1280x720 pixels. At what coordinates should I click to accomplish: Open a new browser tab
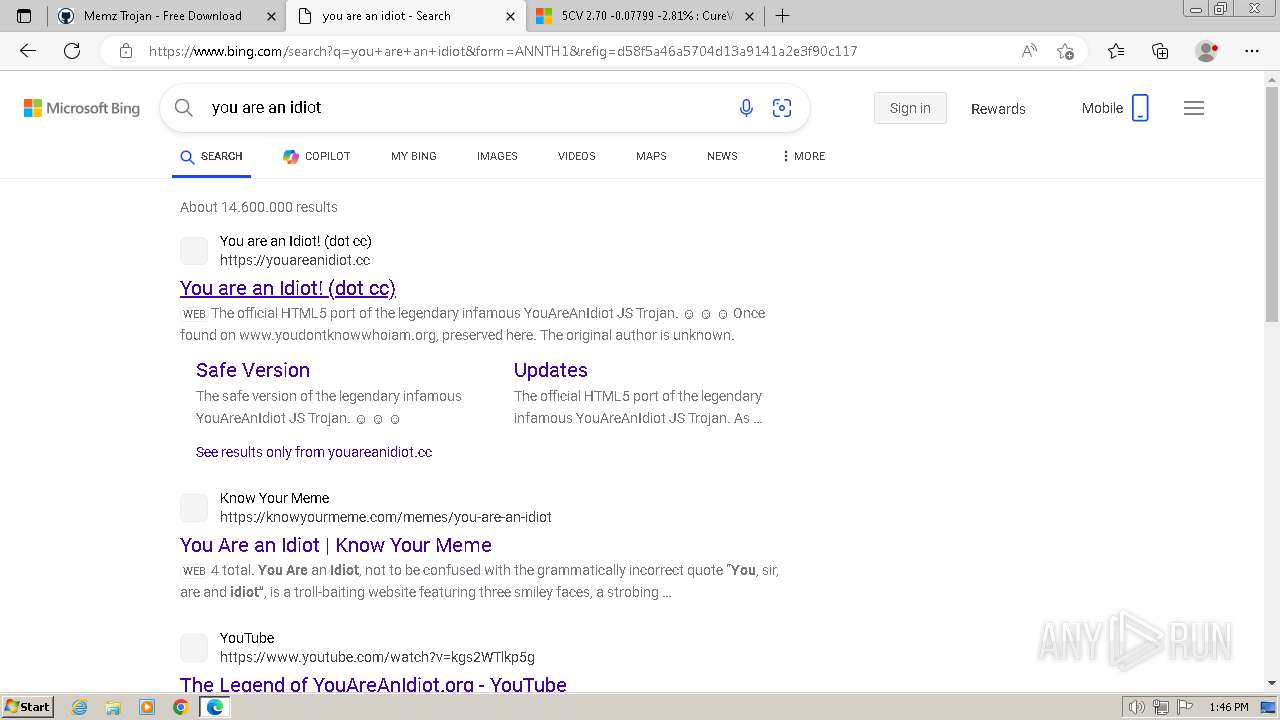[x=782, y=16]
